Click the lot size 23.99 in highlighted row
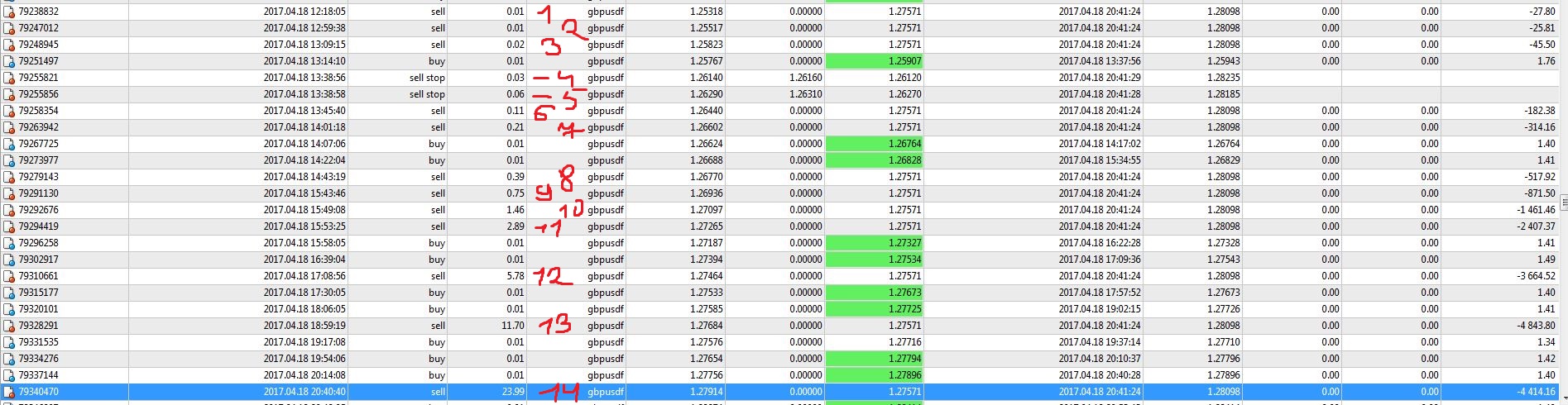 pos(512,392)
